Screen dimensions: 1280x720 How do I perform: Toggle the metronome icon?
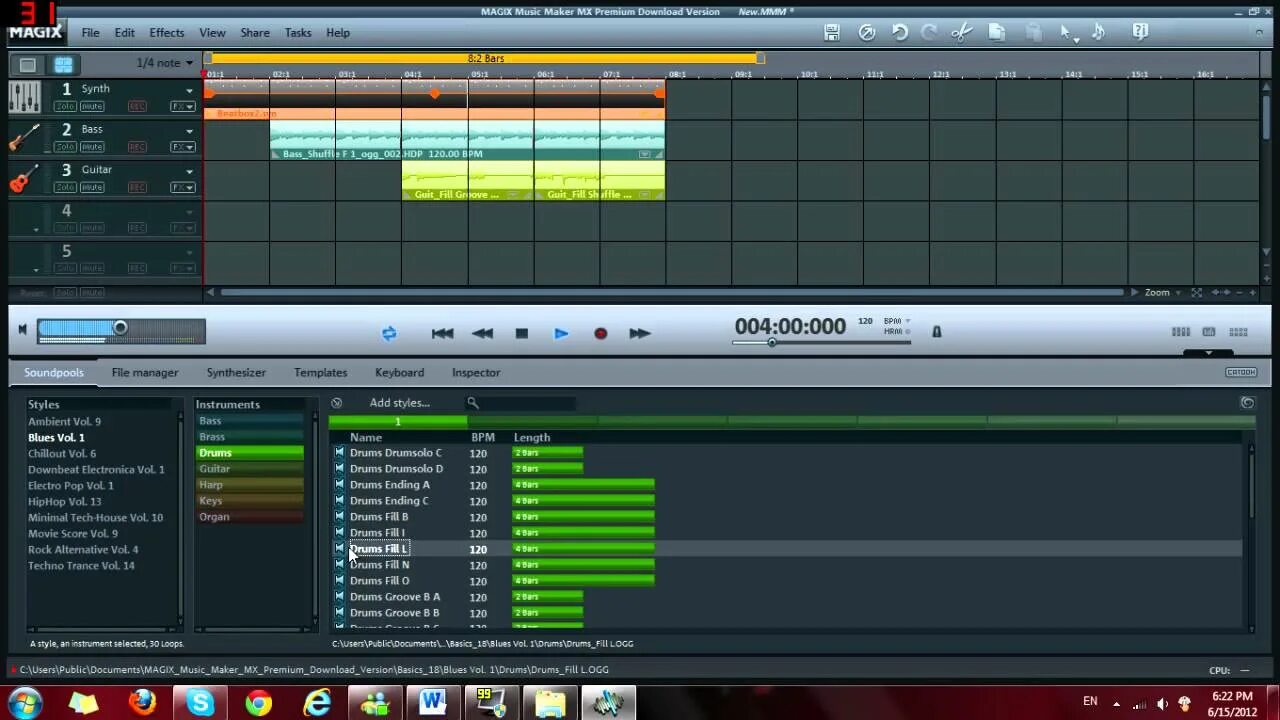coord(937,331)
